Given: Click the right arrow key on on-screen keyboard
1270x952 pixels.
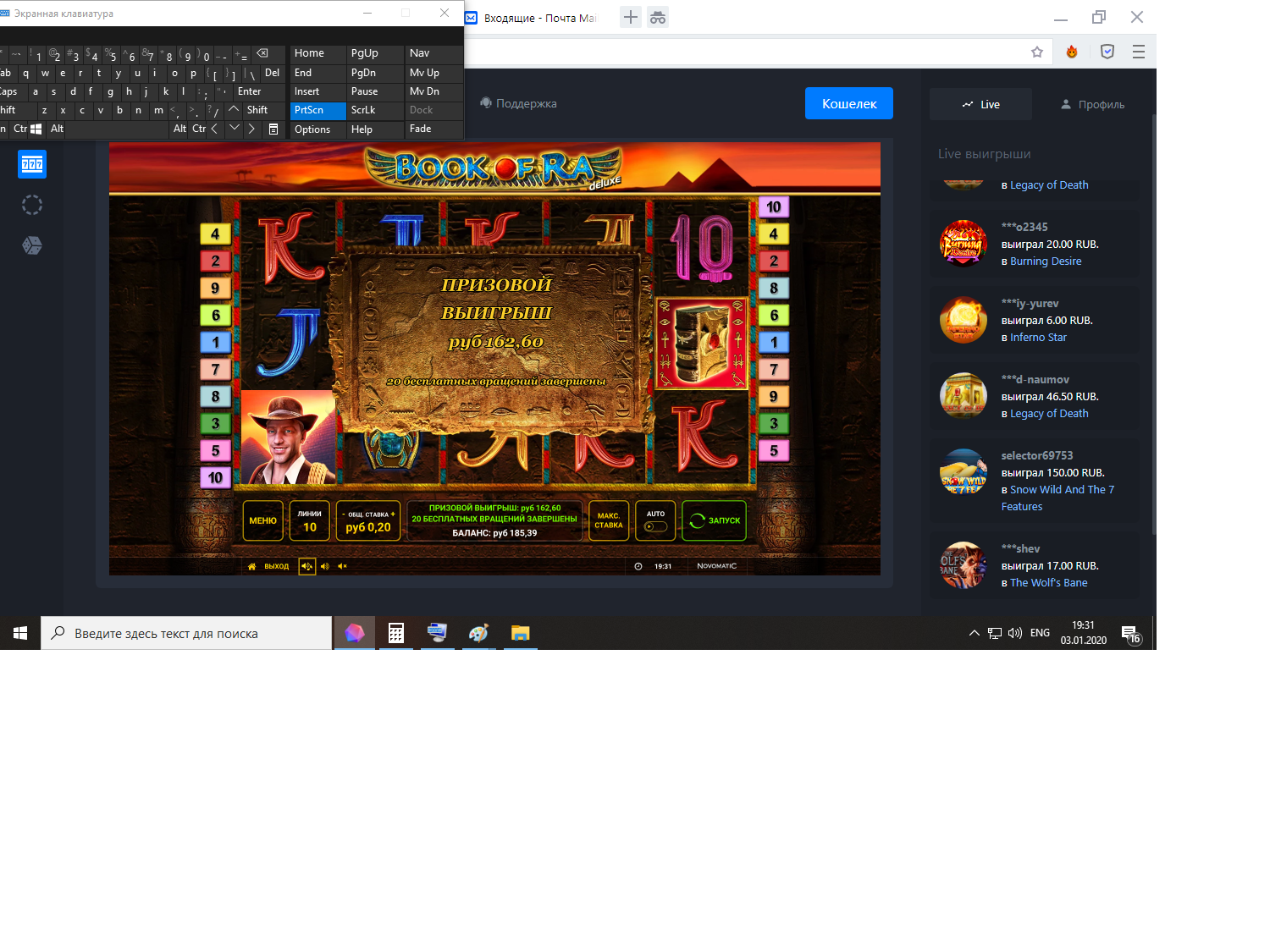Looking at the screenshot, I should [x=252, y=129].
